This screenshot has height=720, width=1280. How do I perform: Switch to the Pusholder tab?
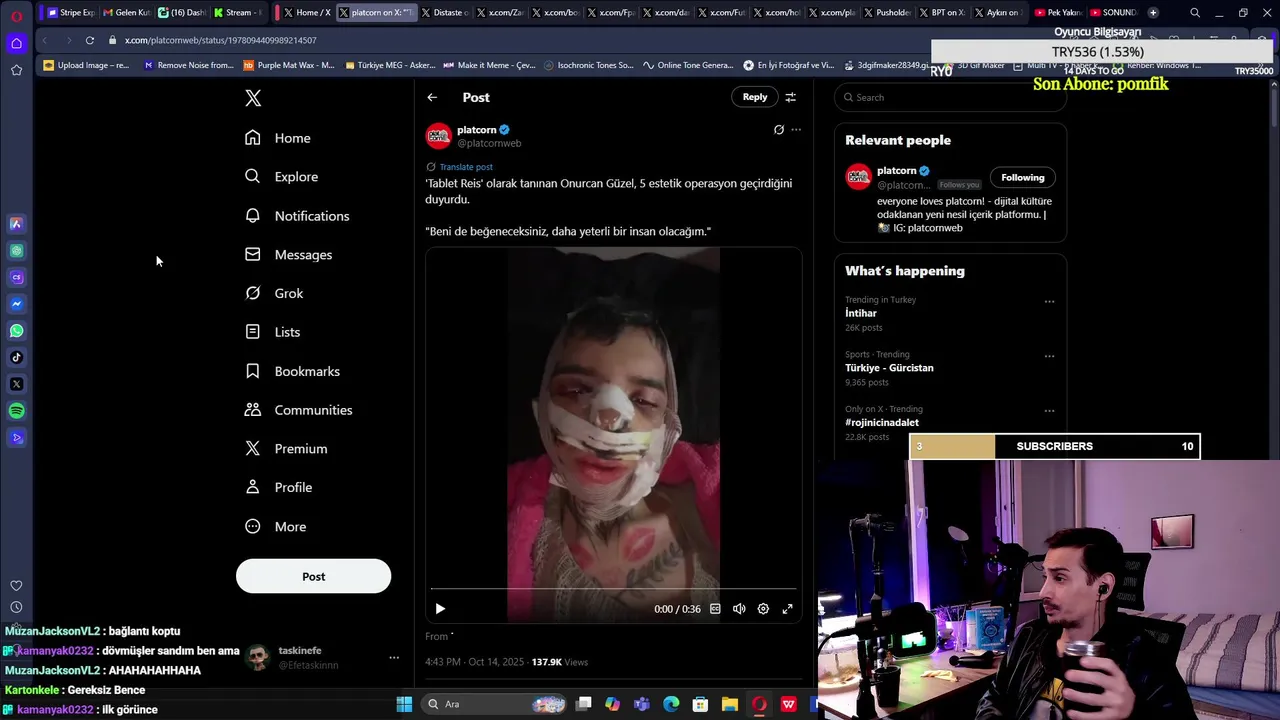pos(886,12)
